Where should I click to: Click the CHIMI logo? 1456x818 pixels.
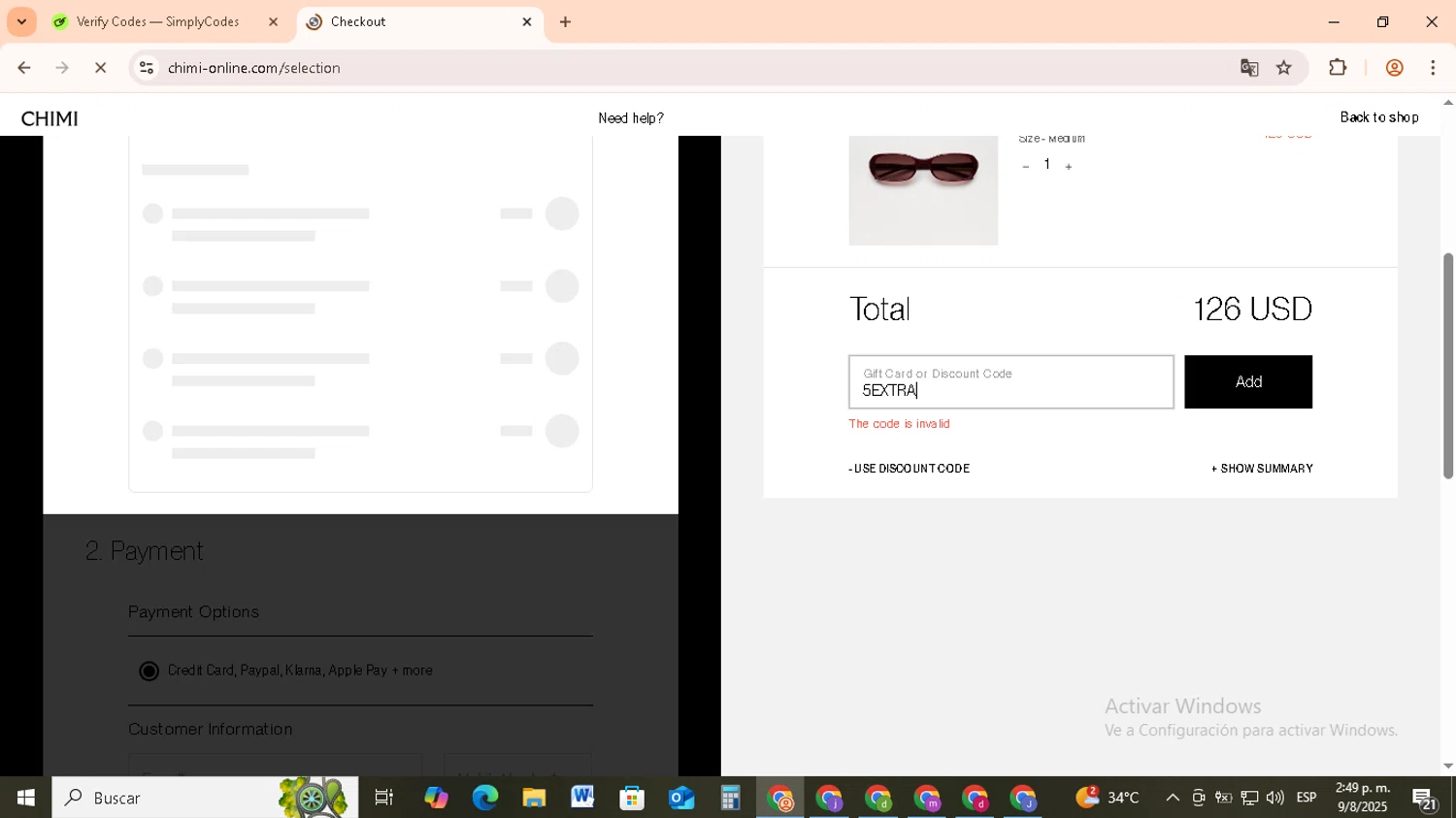click(50, 118)
